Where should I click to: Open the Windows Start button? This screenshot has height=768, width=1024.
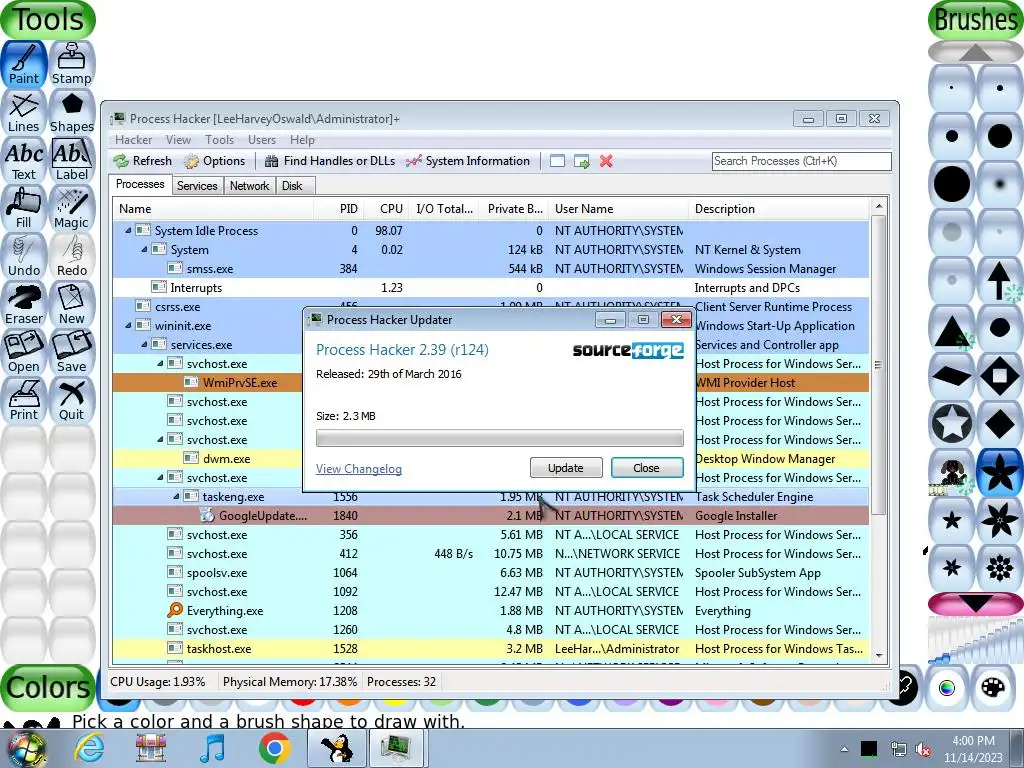click(x=26, y=749)
